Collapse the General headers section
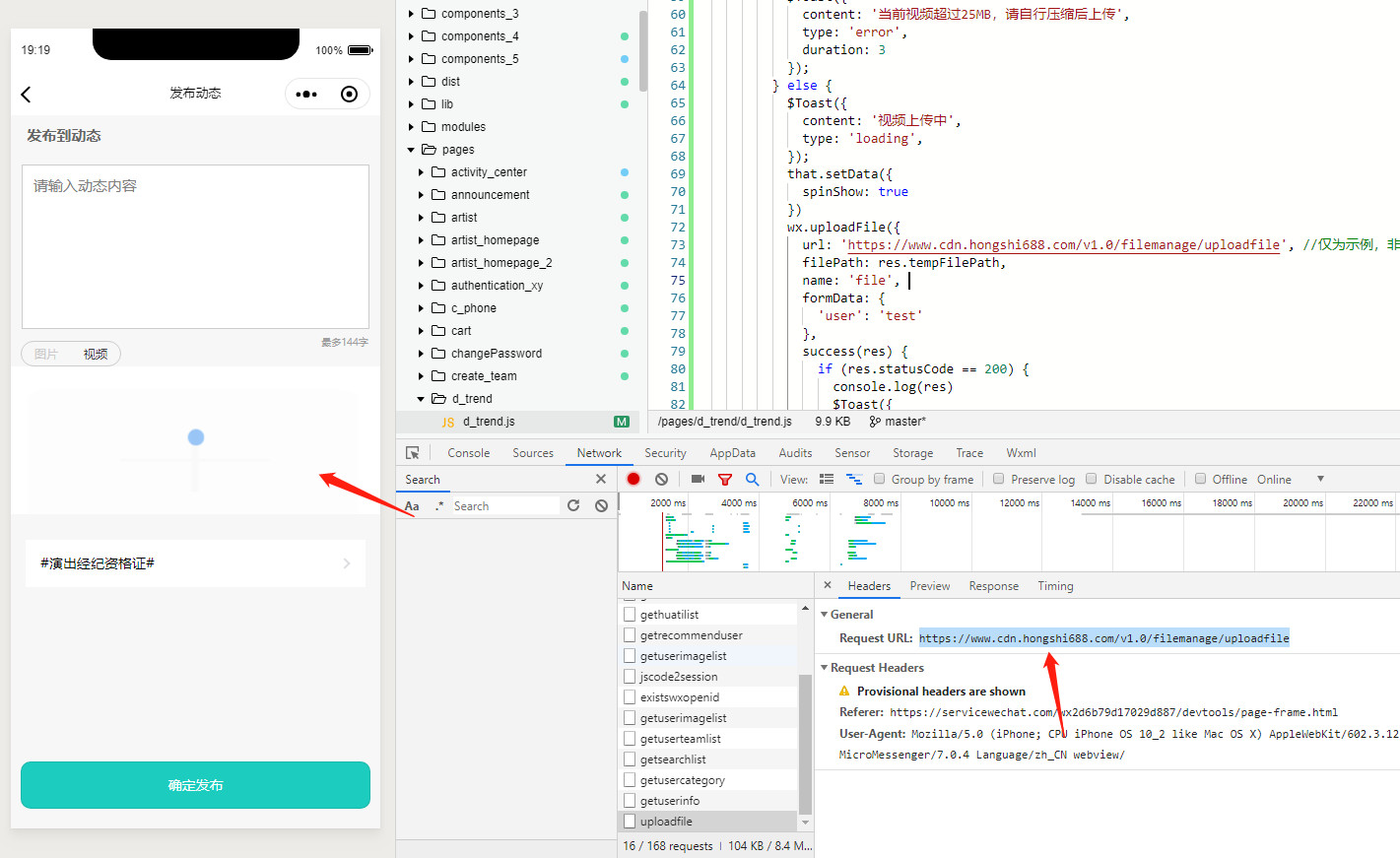Image resolution: width=1400 pixels, height=858 pixels. click(x=825, y=614)
